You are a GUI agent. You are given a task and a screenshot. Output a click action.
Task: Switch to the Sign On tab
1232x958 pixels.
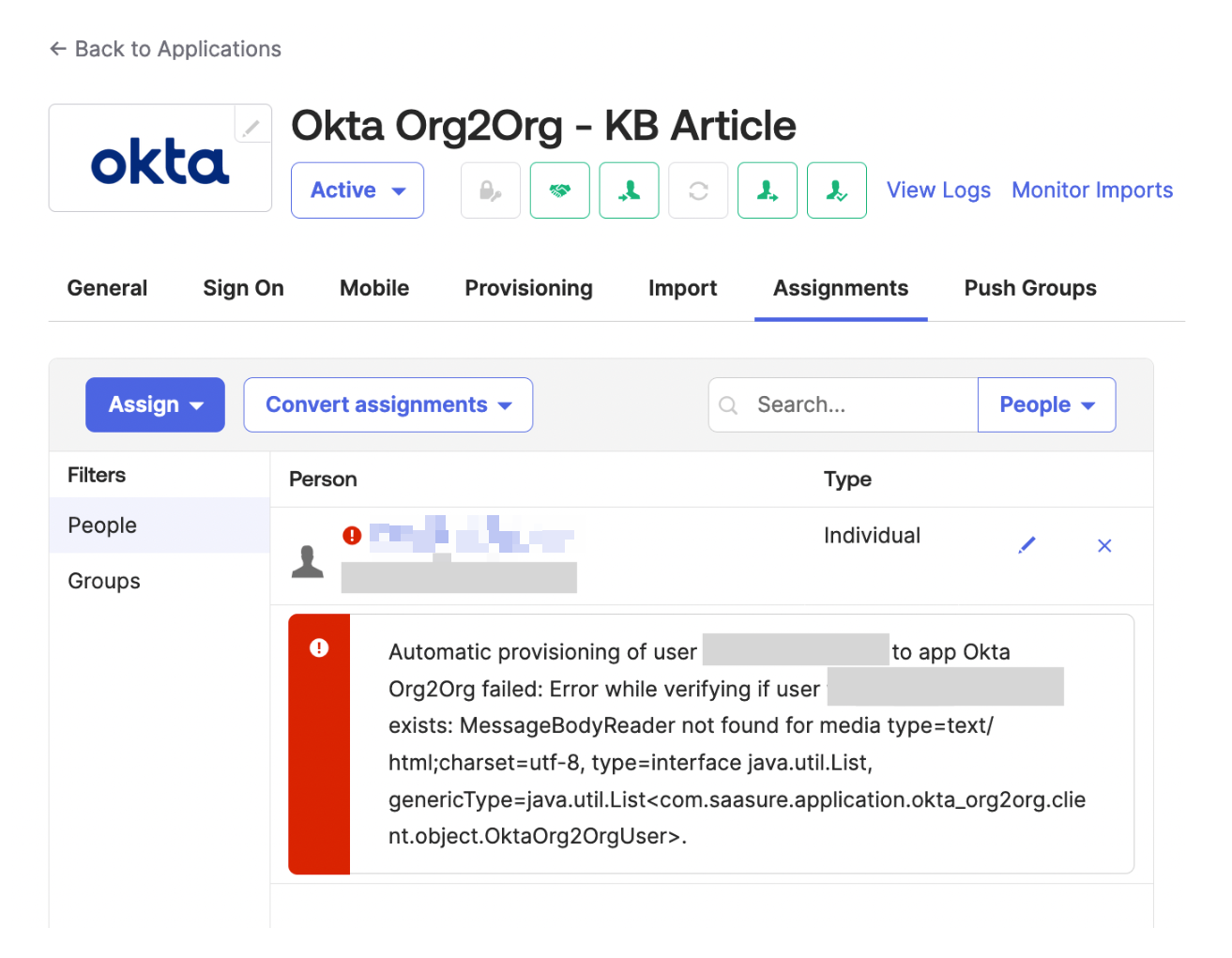click(244, 288)
